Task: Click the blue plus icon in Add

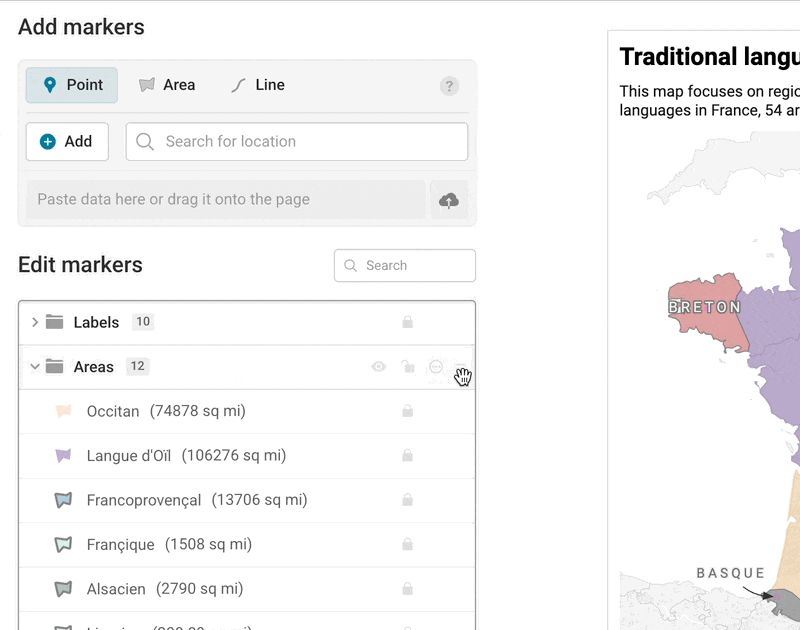Action: pyautogui.click(x=48, y=141)
